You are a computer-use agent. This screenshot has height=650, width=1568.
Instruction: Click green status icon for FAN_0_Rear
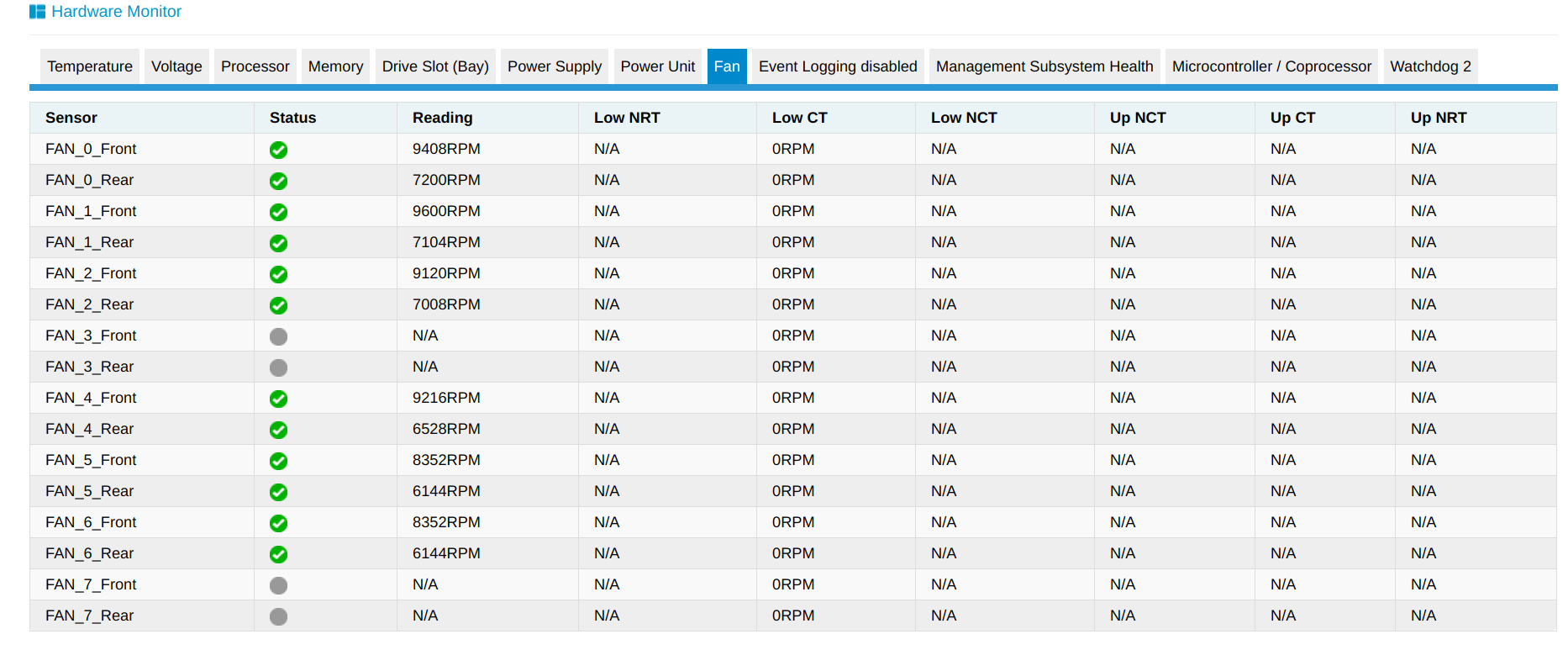279,181
